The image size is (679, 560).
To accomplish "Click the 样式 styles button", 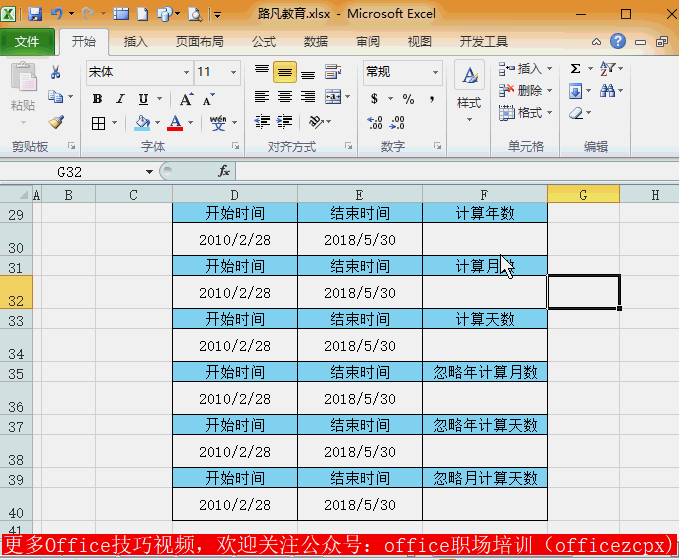I will click(x=469, y=90).
